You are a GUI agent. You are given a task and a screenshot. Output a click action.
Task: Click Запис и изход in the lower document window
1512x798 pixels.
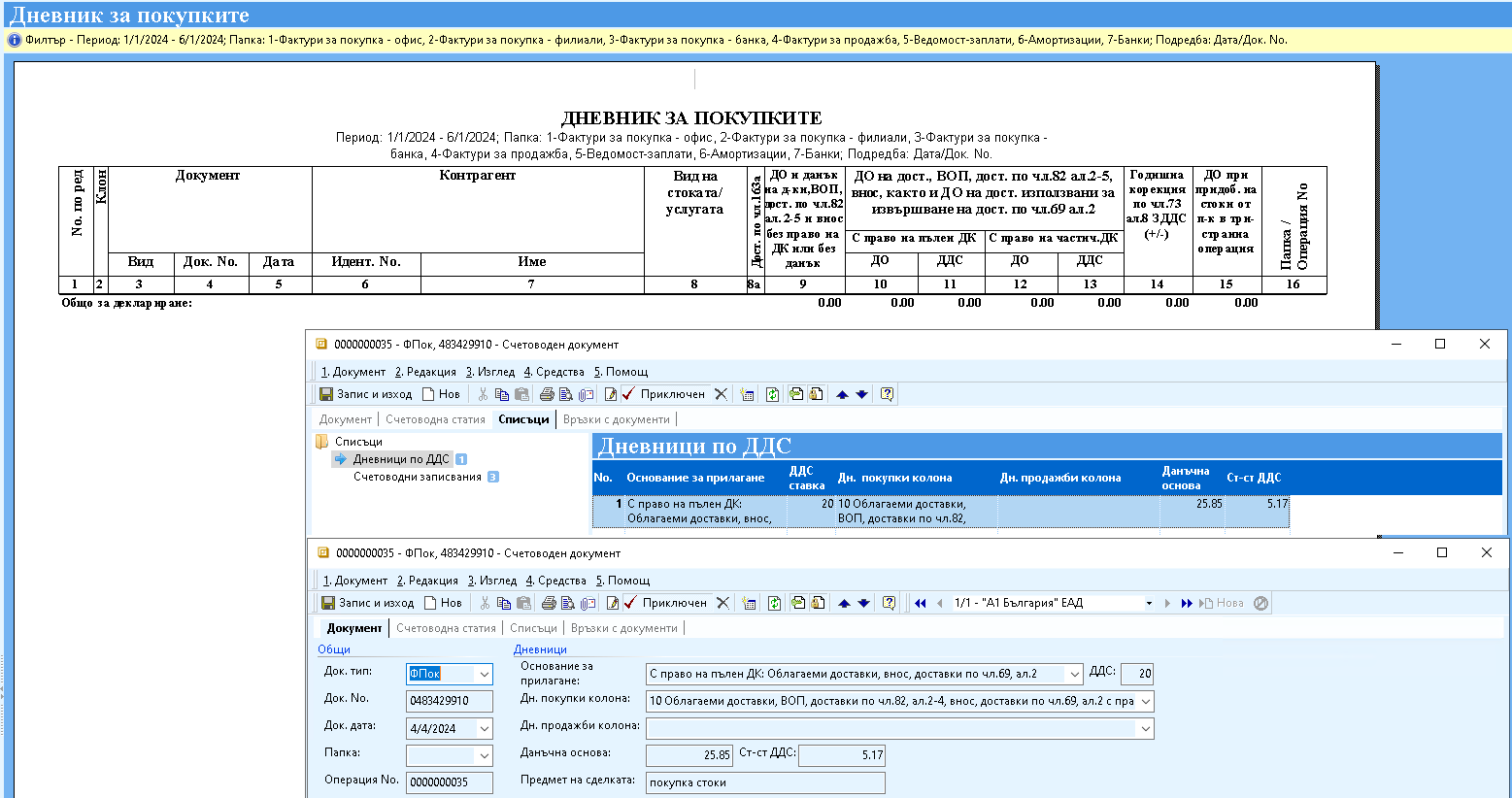[x=368, y=603]
